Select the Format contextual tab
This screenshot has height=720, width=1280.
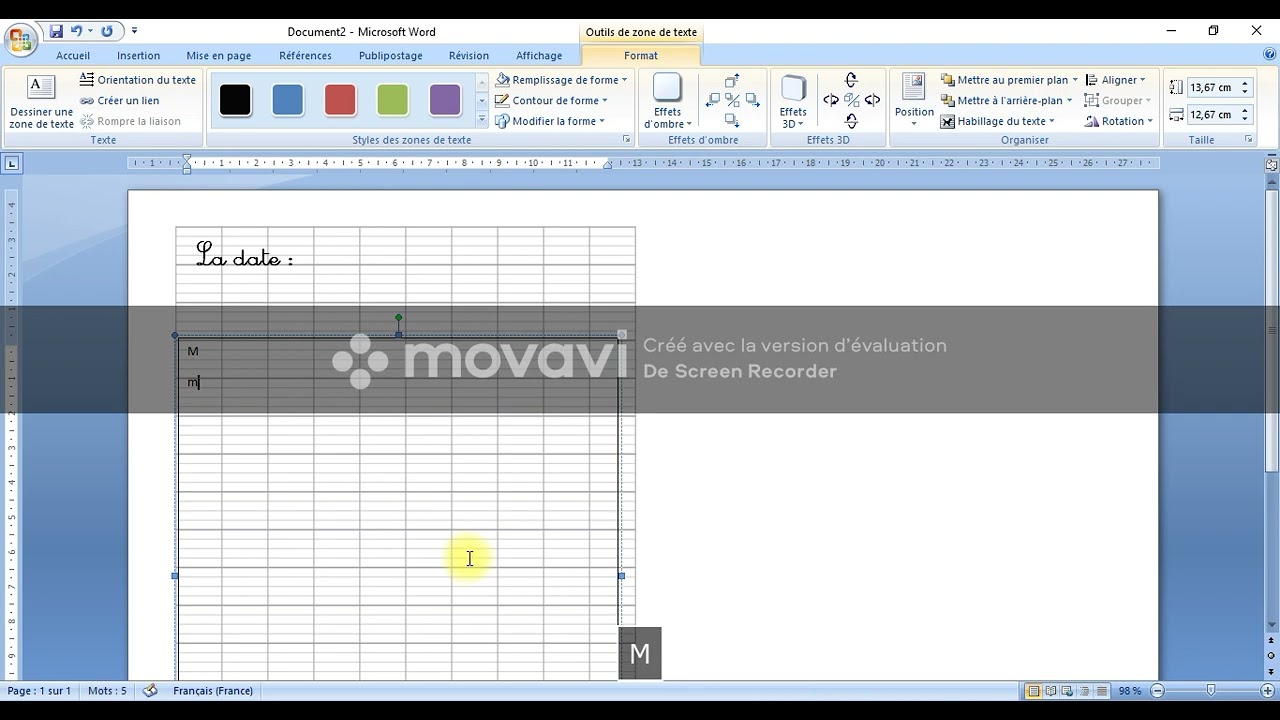(x=640, y=56)
